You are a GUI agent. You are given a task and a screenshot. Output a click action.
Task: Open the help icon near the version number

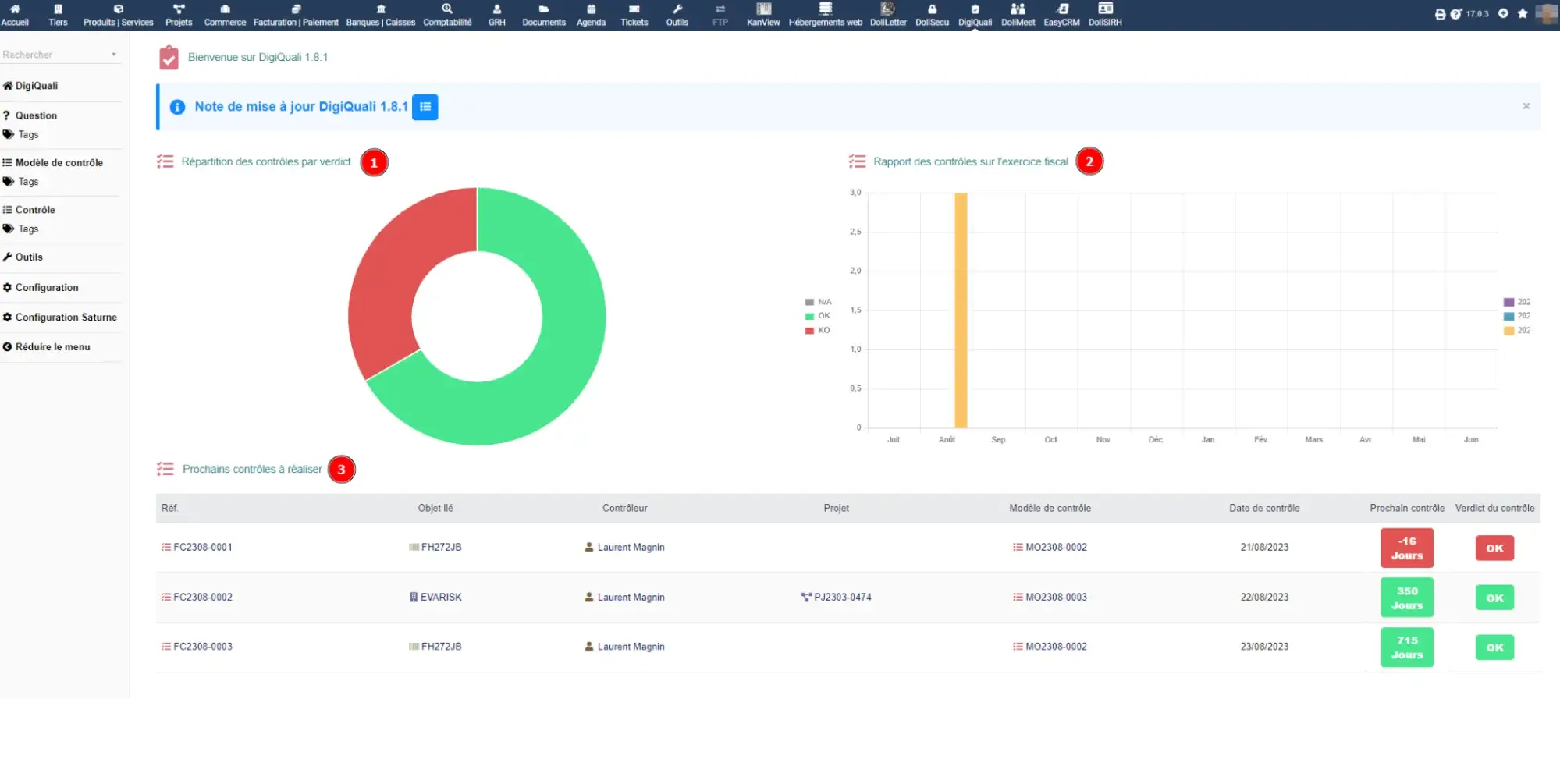click(x=1456, y=13)
